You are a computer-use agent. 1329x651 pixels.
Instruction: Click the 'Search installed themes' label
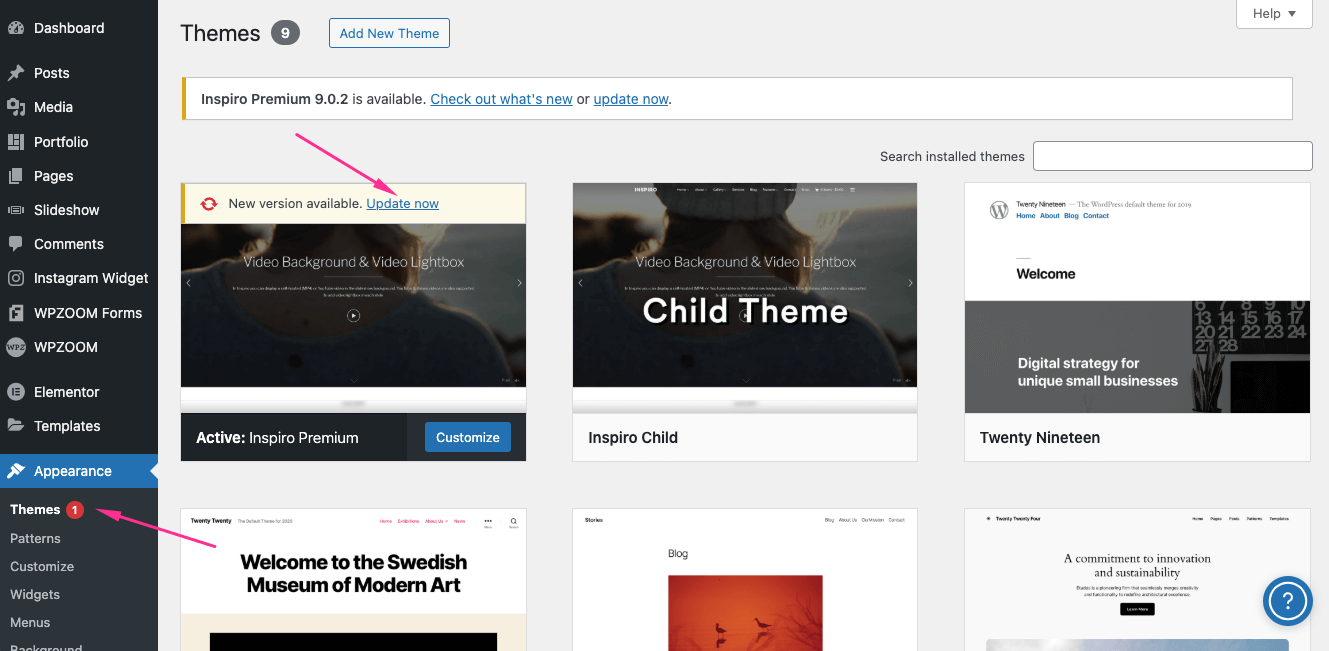(x=952, y=156)
